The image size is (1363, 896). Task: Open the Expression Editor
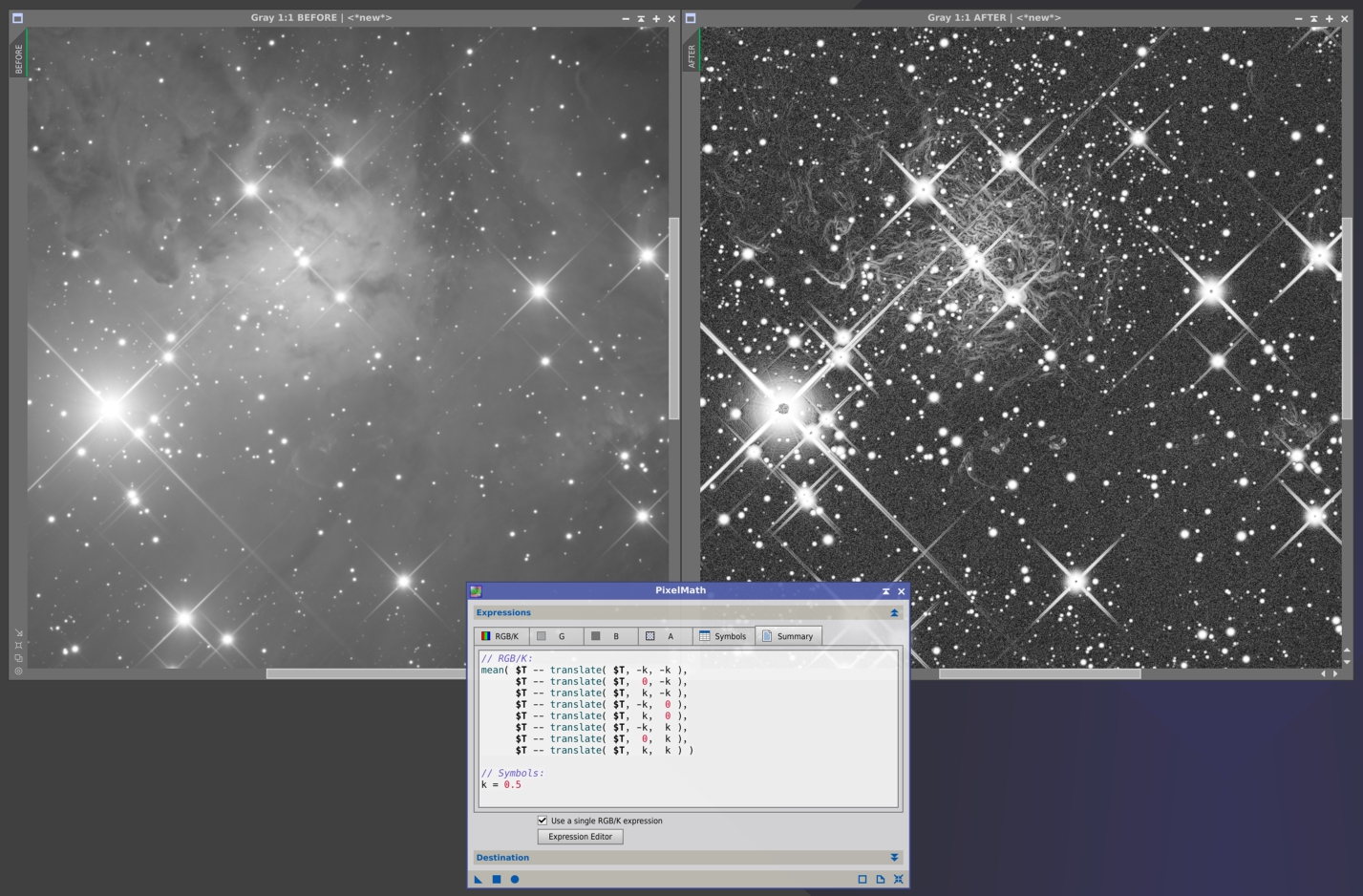point(581,837)
